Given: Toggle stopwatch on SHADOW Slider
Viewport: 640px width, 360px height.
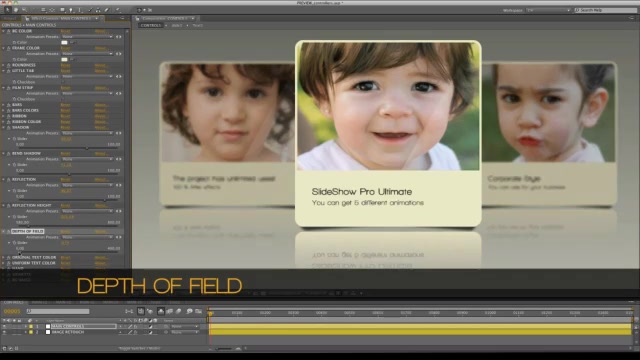Looking at the screenshot, I should click(x=14, y=139).
